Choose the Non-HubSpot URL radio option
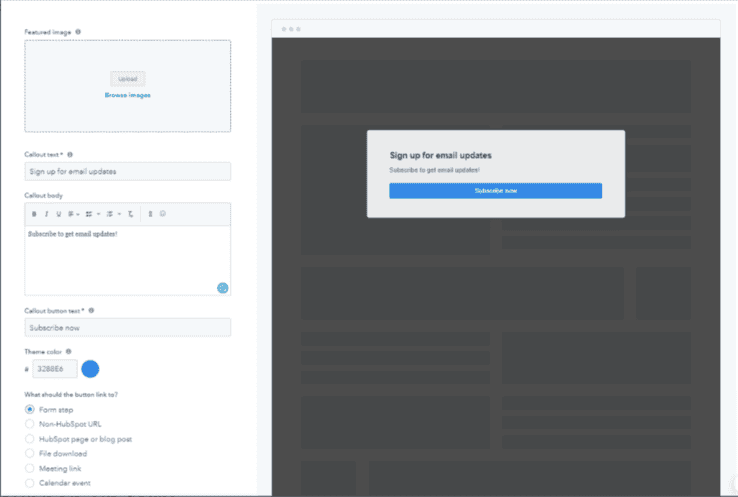This screenshot has width=738, height=497. pos(29,424)
